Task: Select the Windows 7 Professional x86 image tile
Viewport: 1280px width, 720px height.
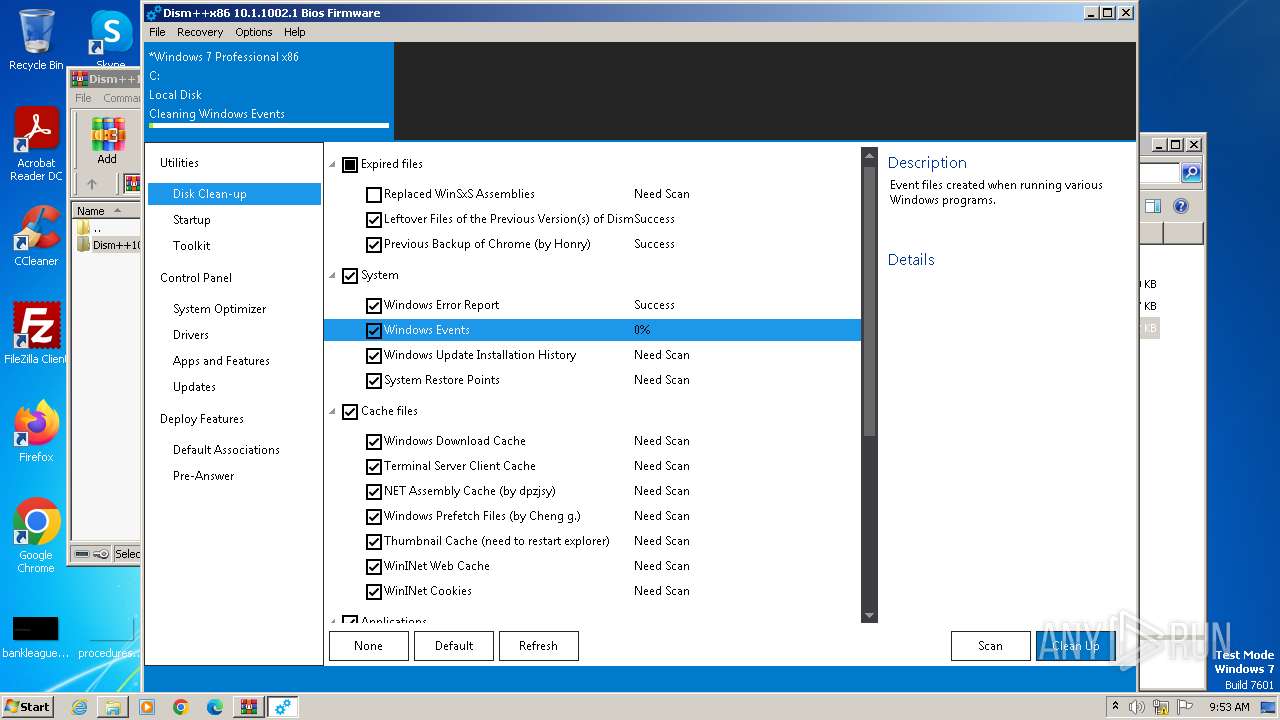Action: coord(269,90)
